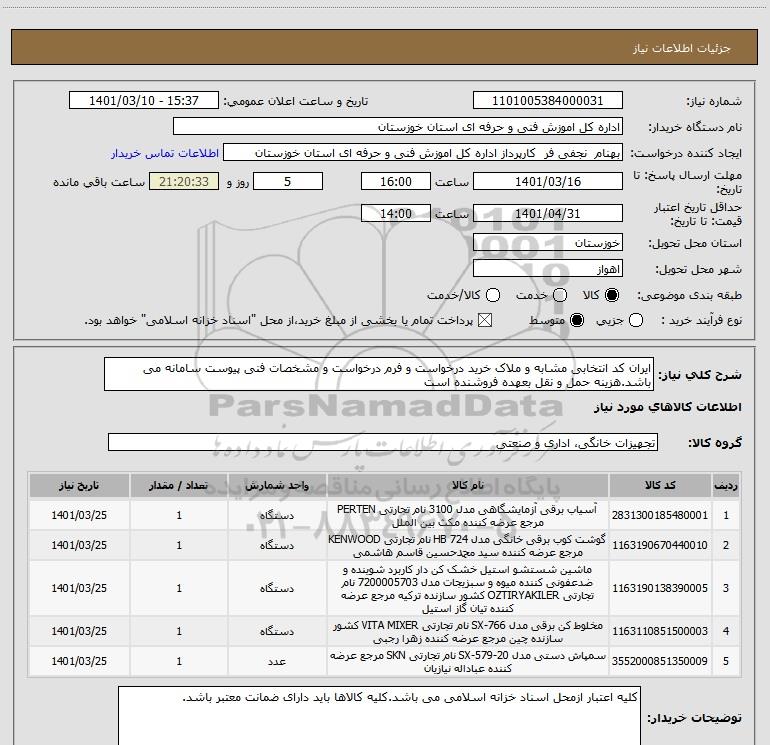Image resolution: width=770 pixels, height=745 pixels.
Task: Click the OZTIRYAKILER washing machine item name
Action: 468,588
